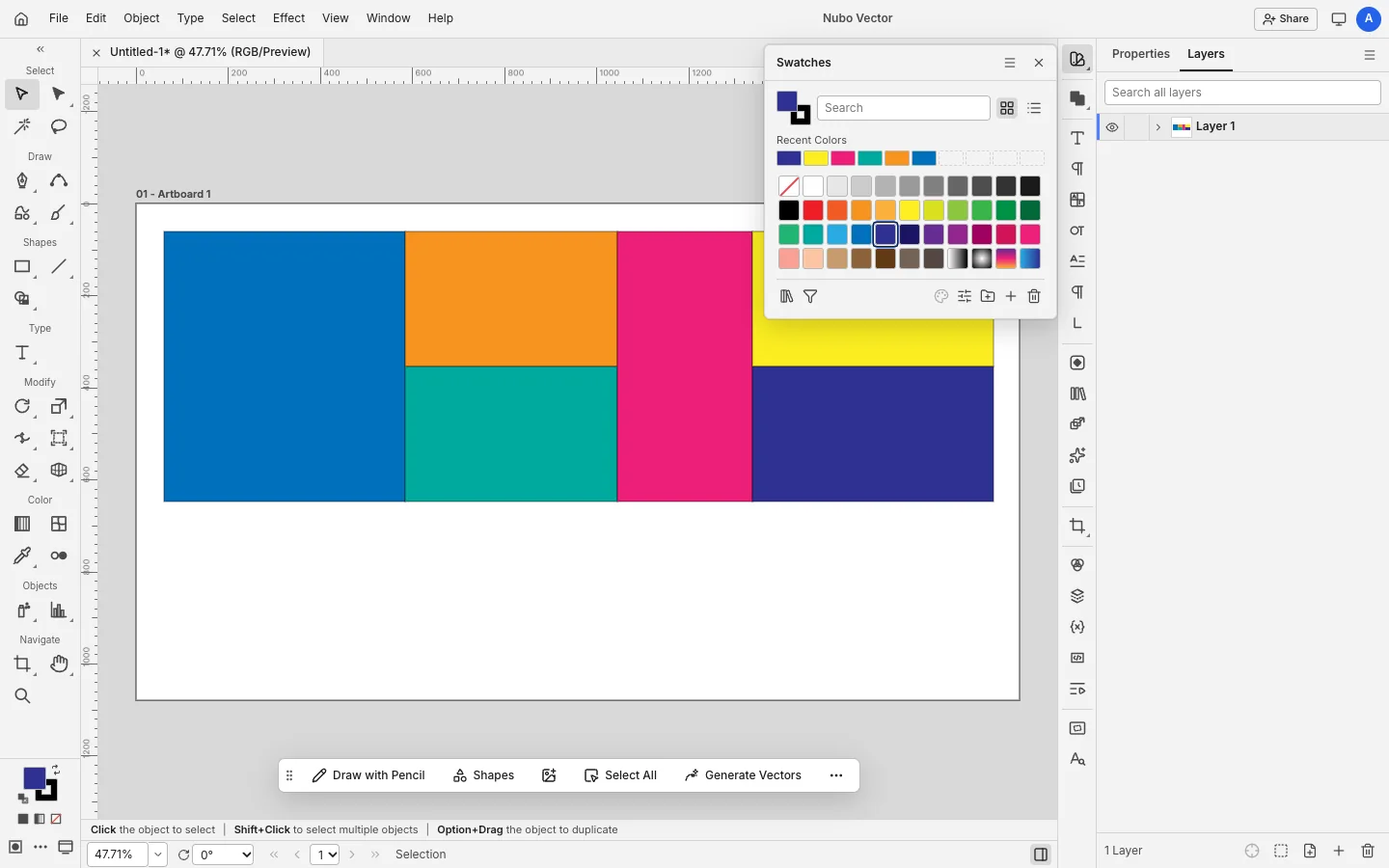Set fill to None in toolbar
This screenshot has width=1389, height=868.
coord(56,819)
